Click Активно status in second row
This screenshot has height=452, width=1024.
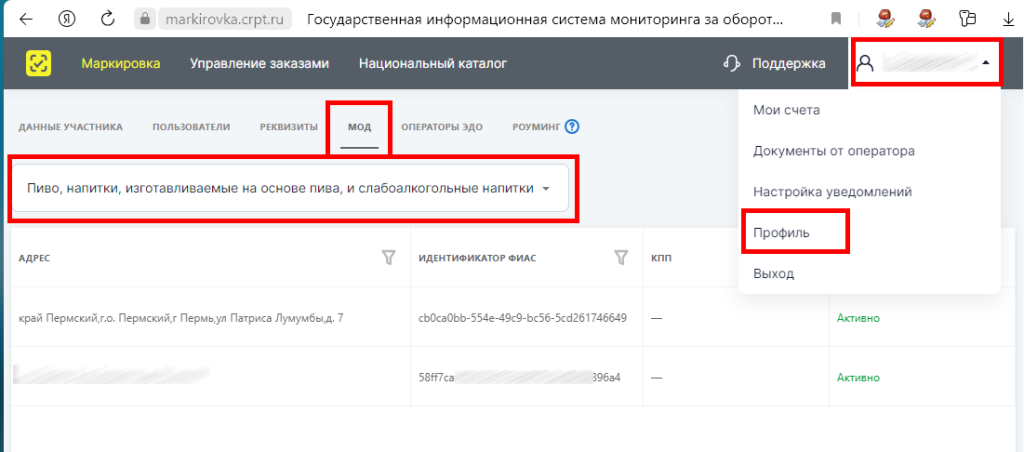(858, 378)
